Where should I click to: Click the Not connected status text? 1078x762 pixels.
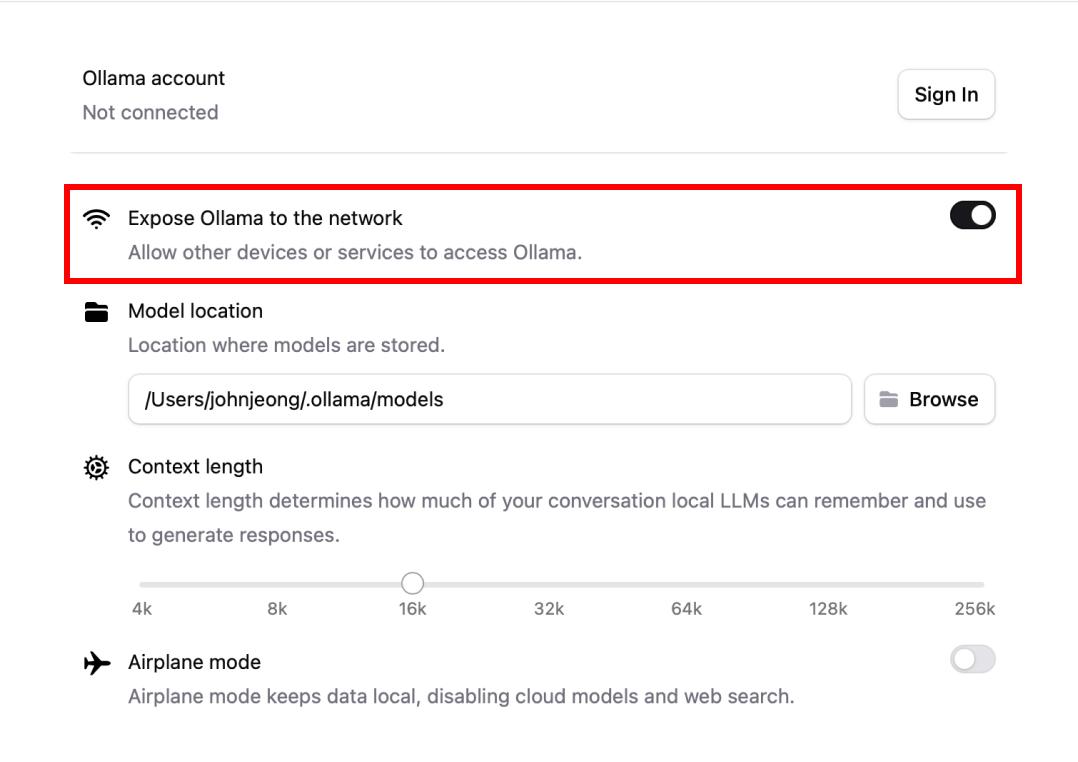[x=150, y=112]
